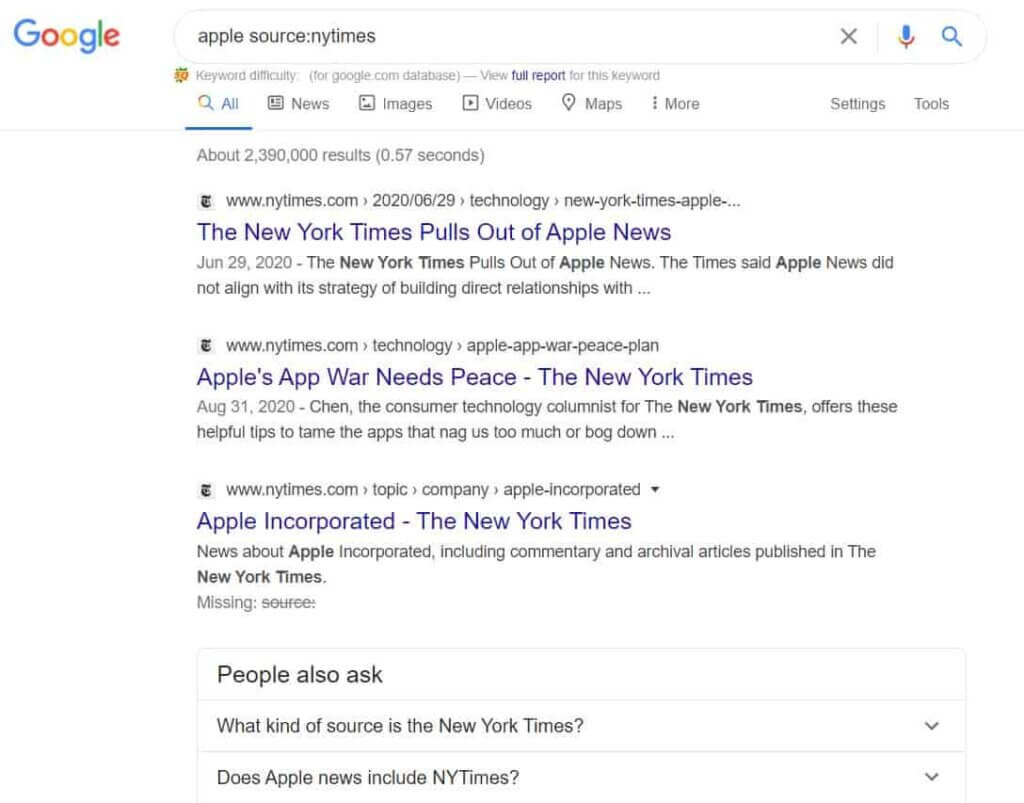
Task: Open The New York Times Pulls Out of Apple News
Action: [x=434, y=232]
